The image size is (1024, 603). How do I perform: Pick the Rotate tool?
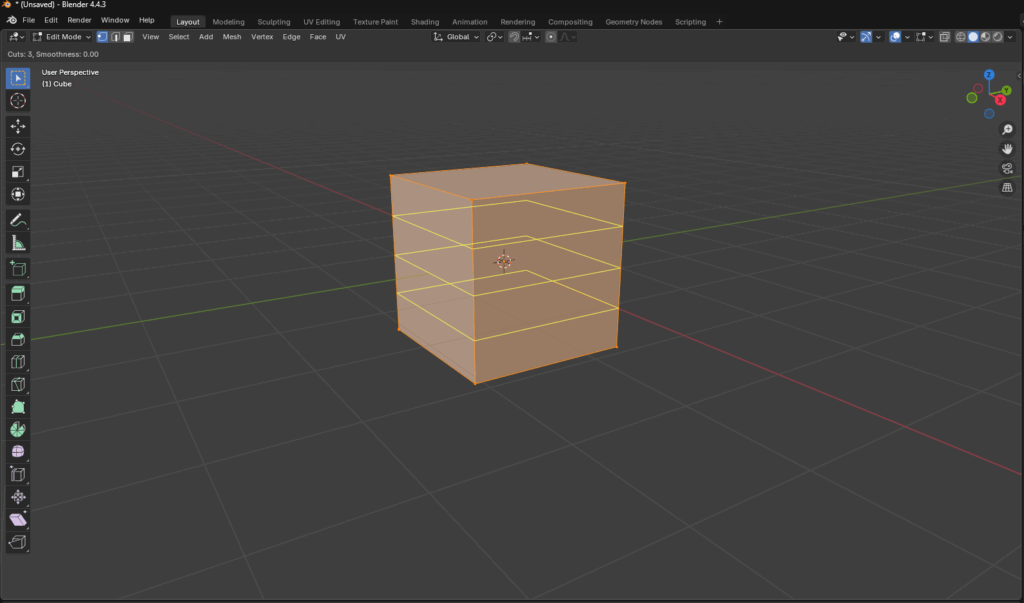18,149
